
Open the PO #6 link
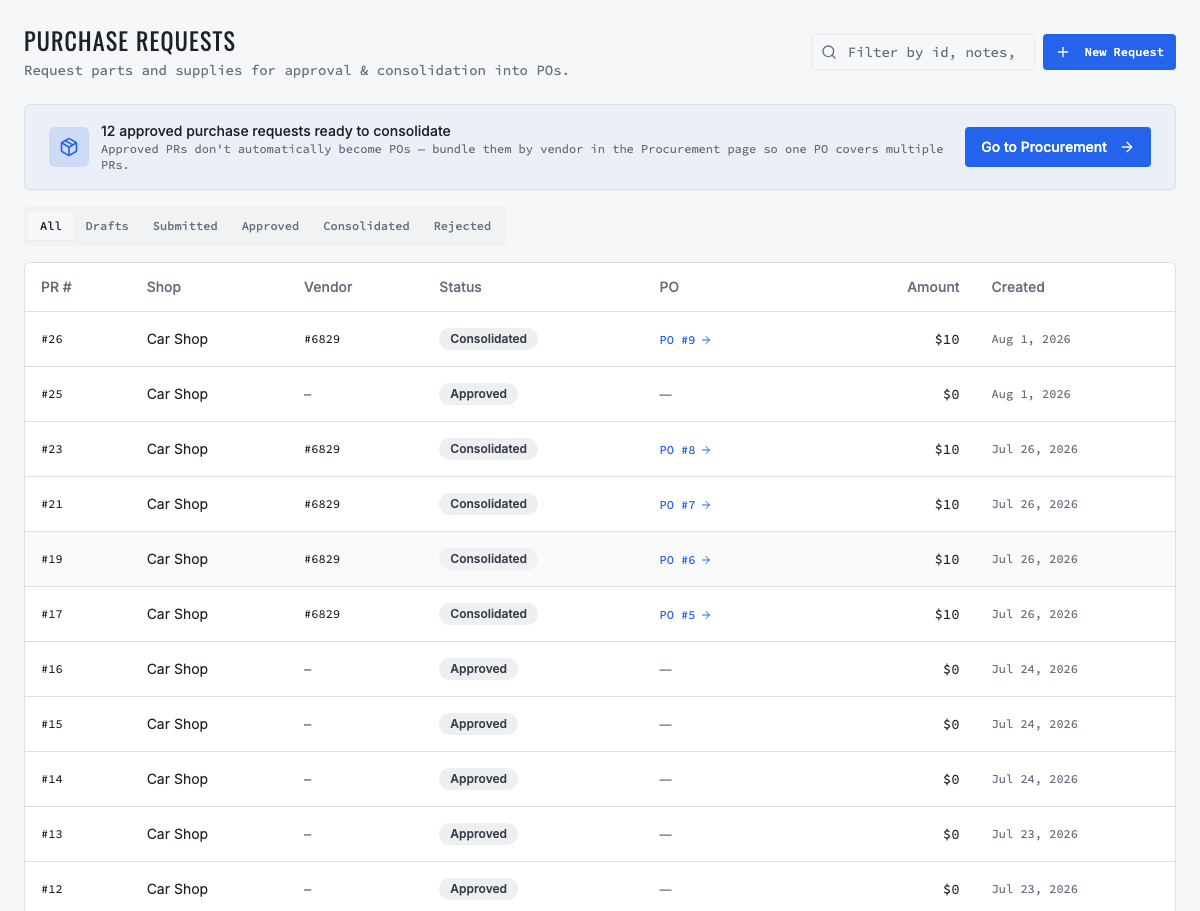(685, 560)
